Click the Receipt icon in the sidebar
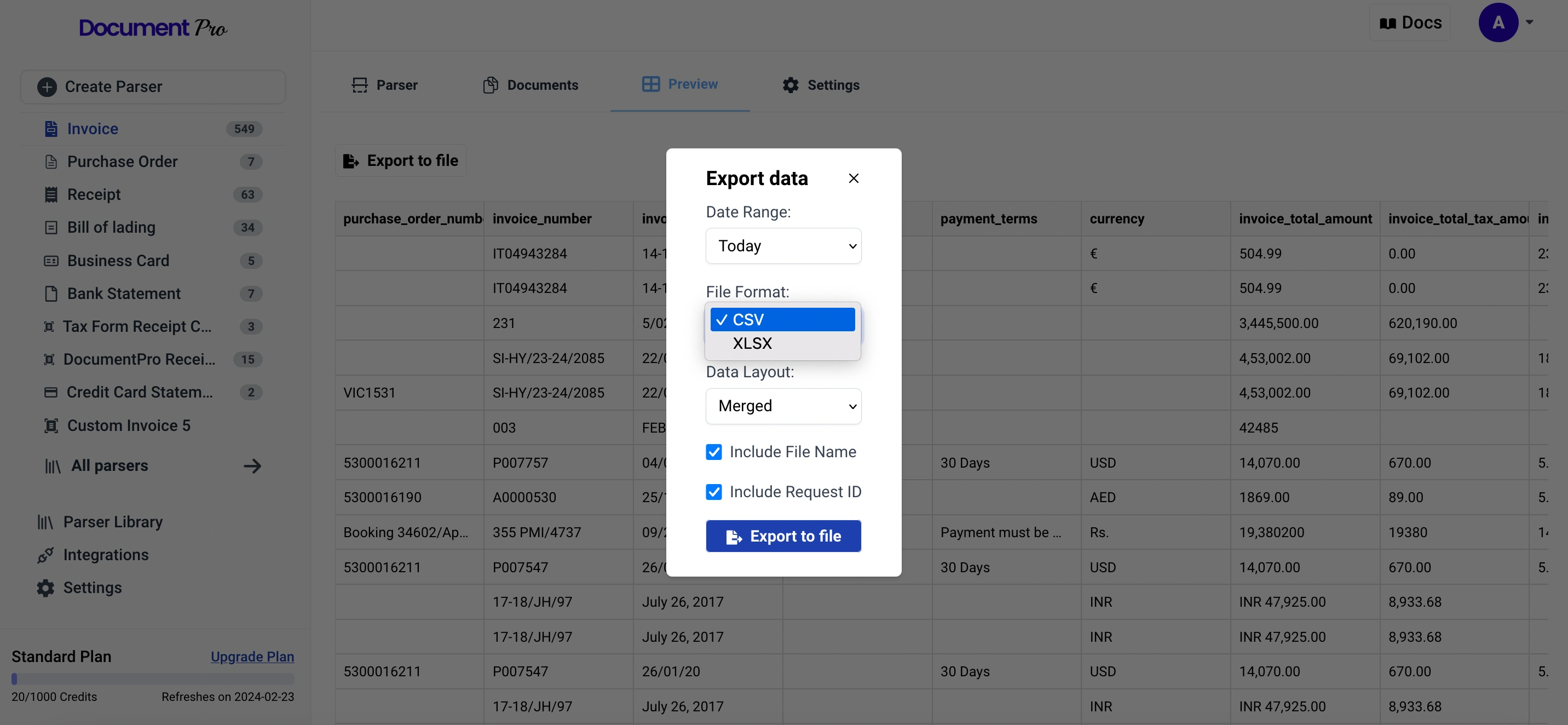This screenshot has width=1568, height=725. (51, 195)
